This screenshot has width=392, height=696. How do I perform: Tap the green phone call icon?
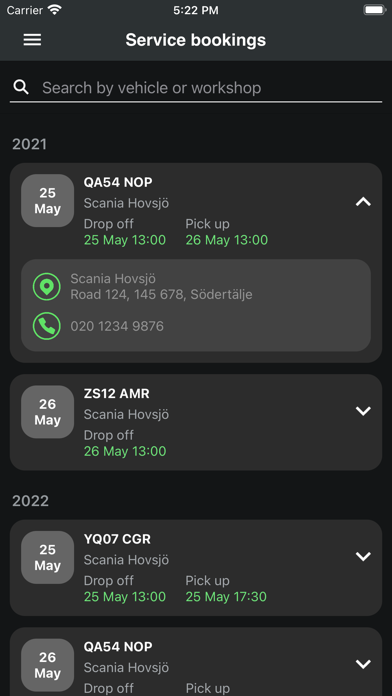(47, 326)
